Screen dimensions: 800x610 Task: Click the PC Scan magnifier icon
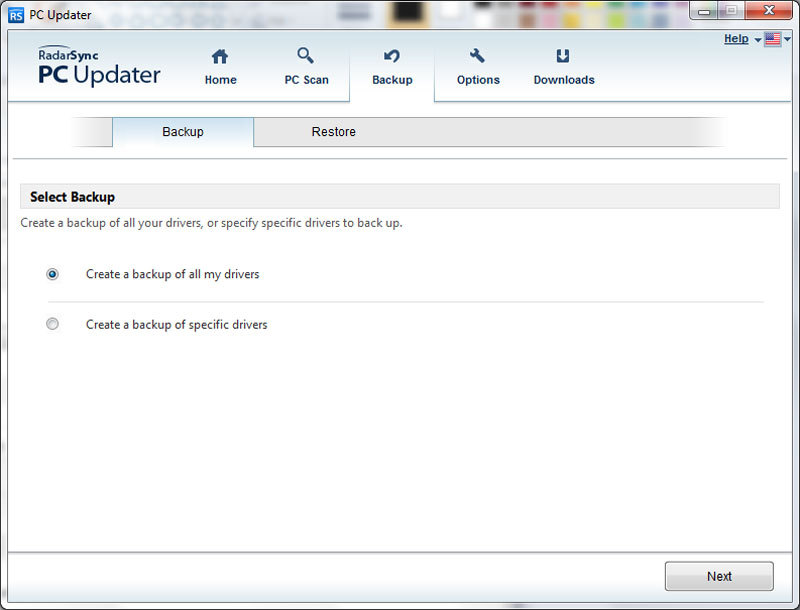[x=306, y=55]
